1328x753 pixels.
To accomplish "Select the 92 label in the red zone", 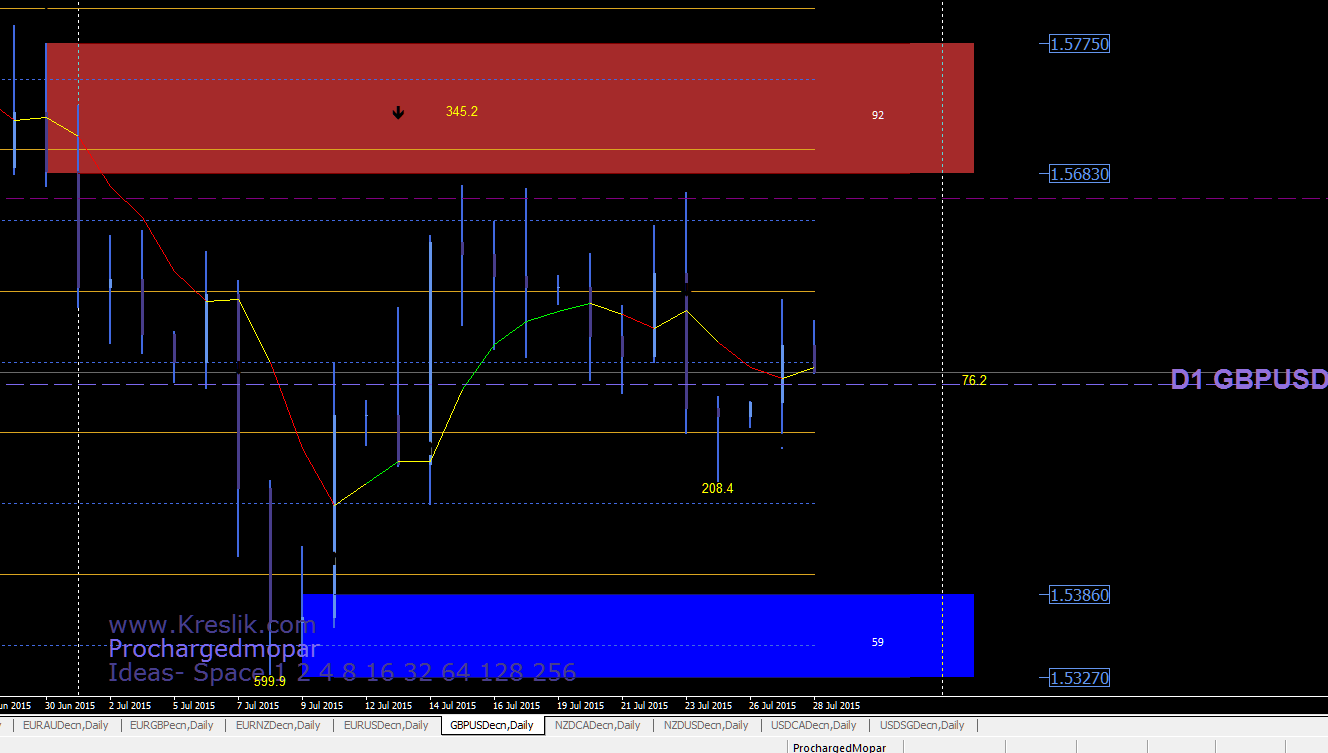I will click(878, 115).
